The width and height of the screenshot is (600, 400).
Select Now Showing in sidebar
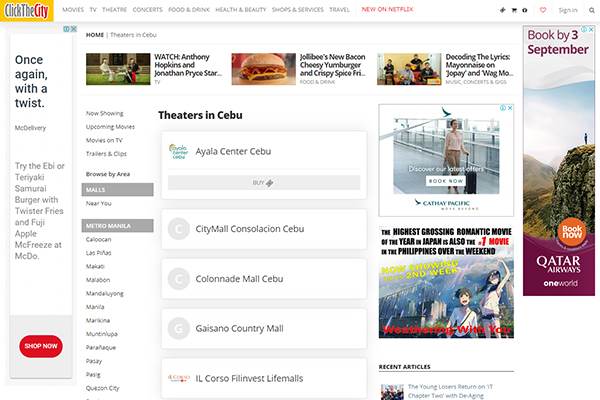click(104, 113)
